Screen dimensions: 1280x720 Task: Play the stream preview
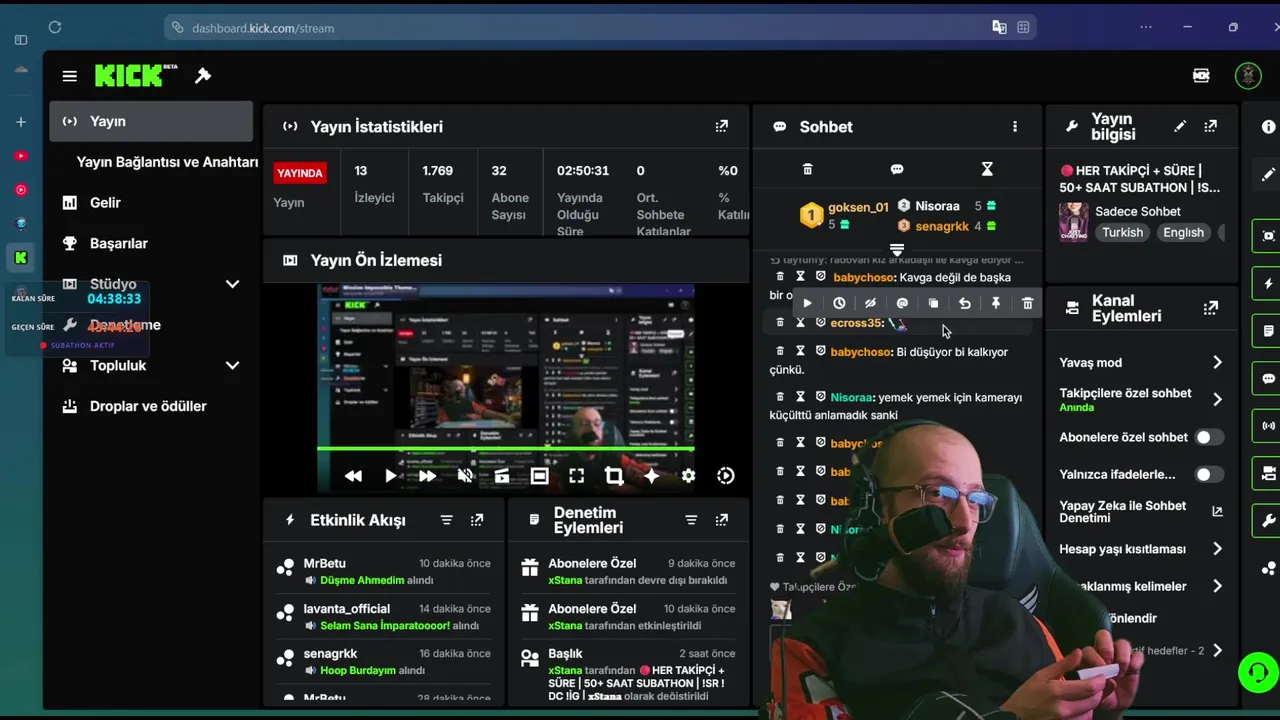[x=391, y=476]
